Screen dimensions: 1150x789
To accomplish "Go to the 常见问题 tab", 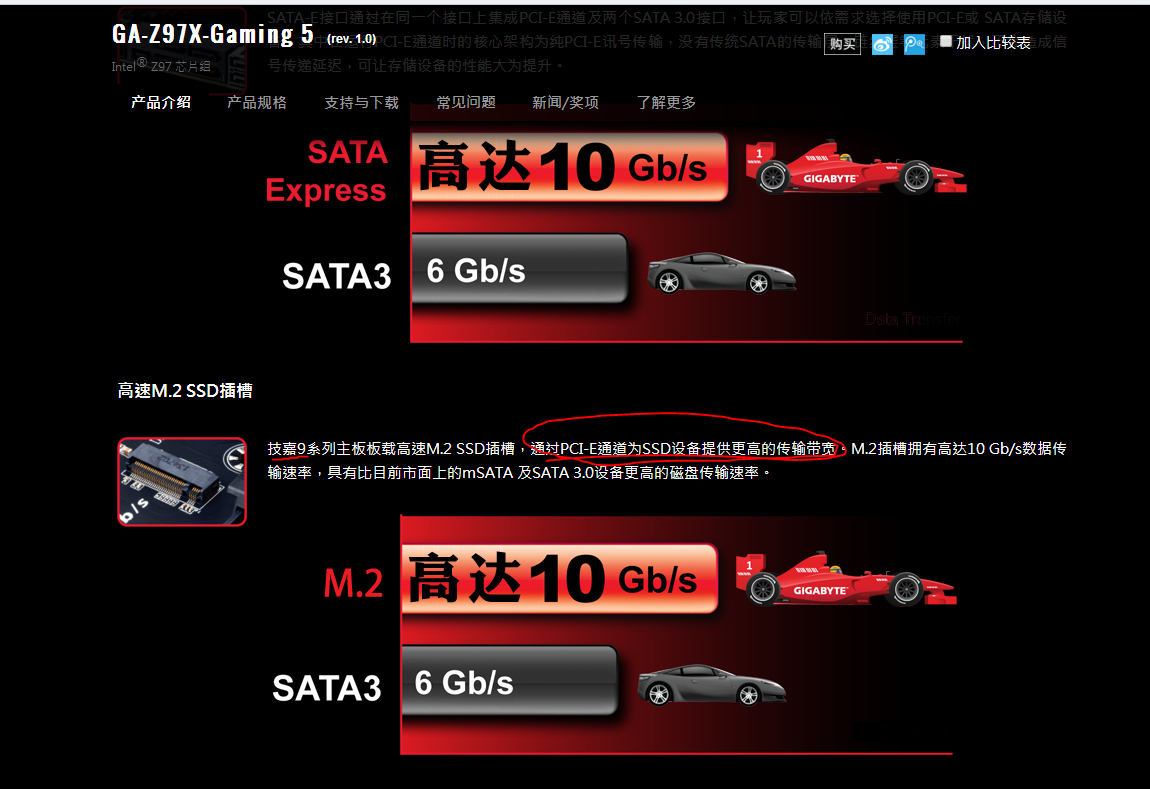I will click(x=466, y=103).
